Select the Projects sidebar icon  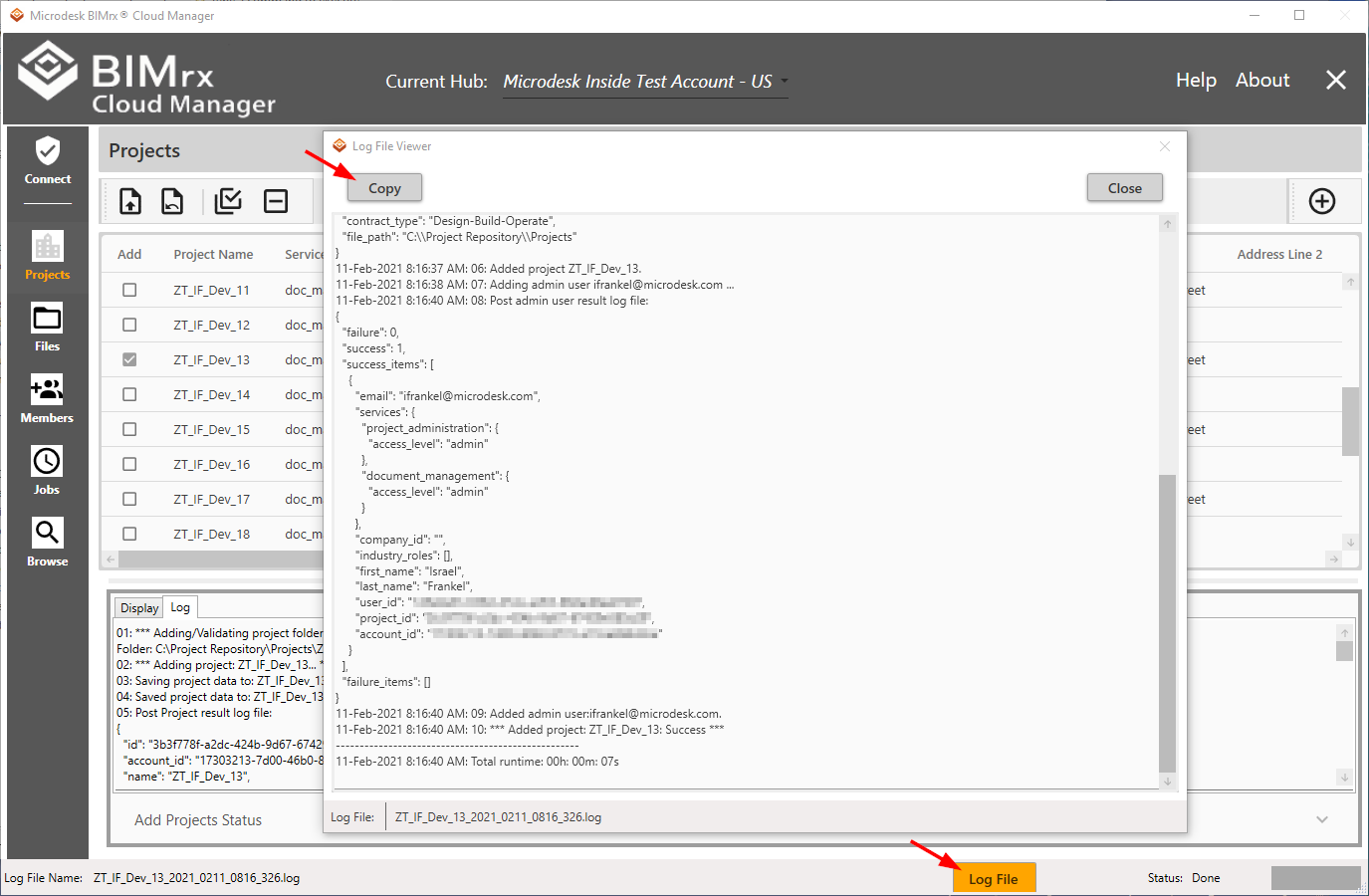[x=47, y=256]
